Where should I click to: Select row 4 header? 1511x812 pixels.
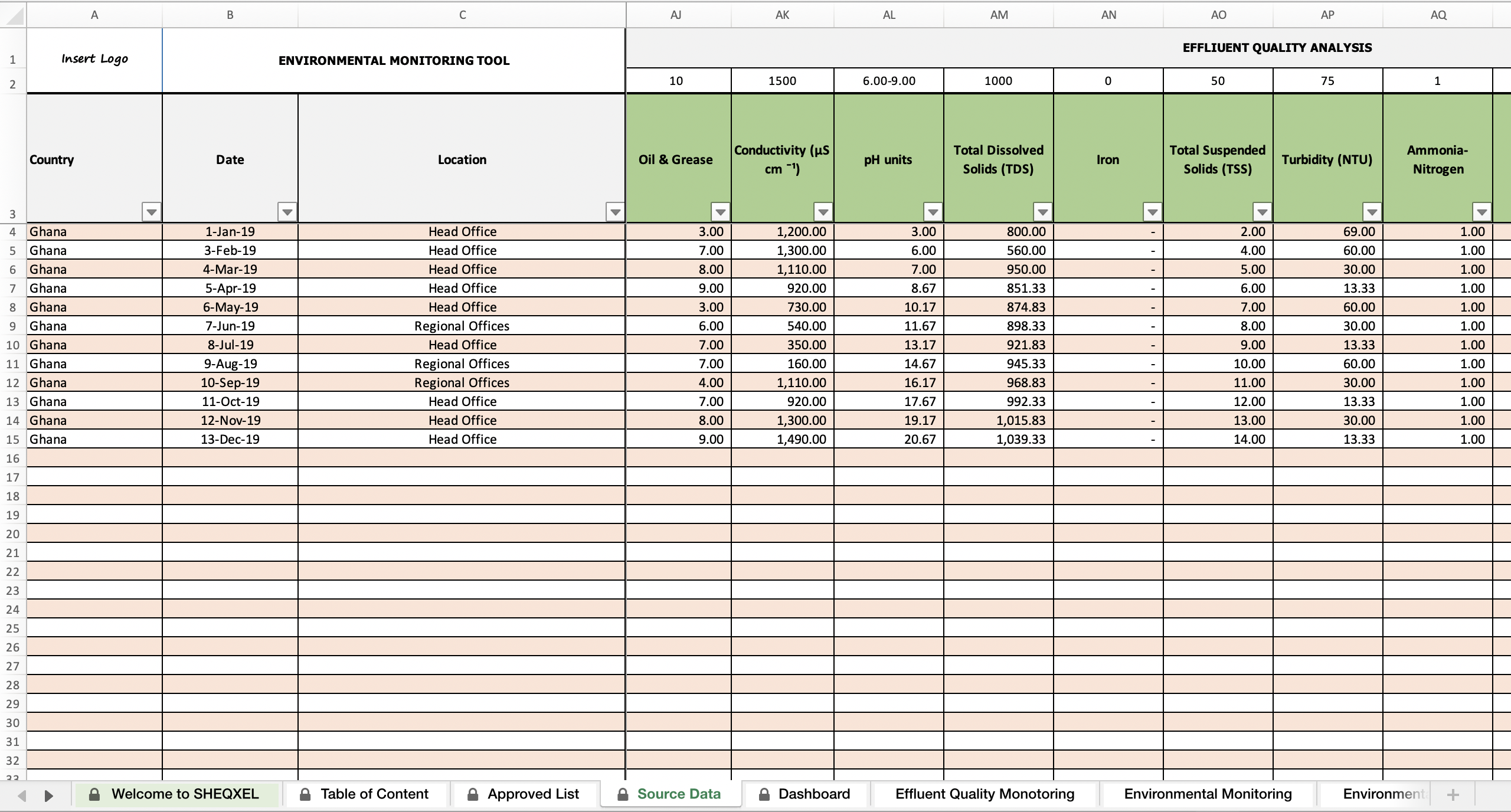tap(13, 232)
